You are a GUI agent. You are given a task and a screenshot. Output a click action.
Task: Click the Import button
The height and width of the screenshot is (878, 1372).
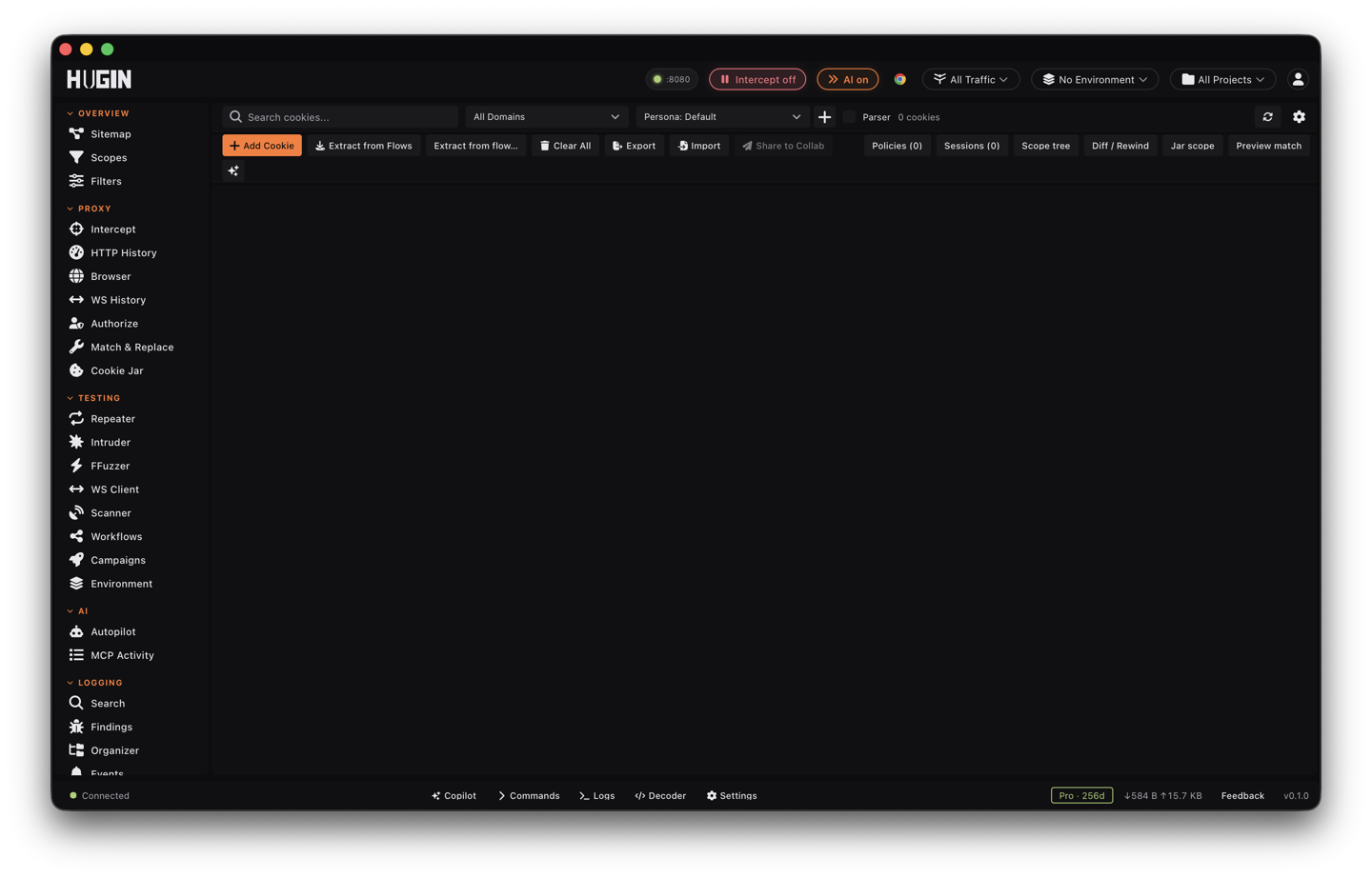699,146
